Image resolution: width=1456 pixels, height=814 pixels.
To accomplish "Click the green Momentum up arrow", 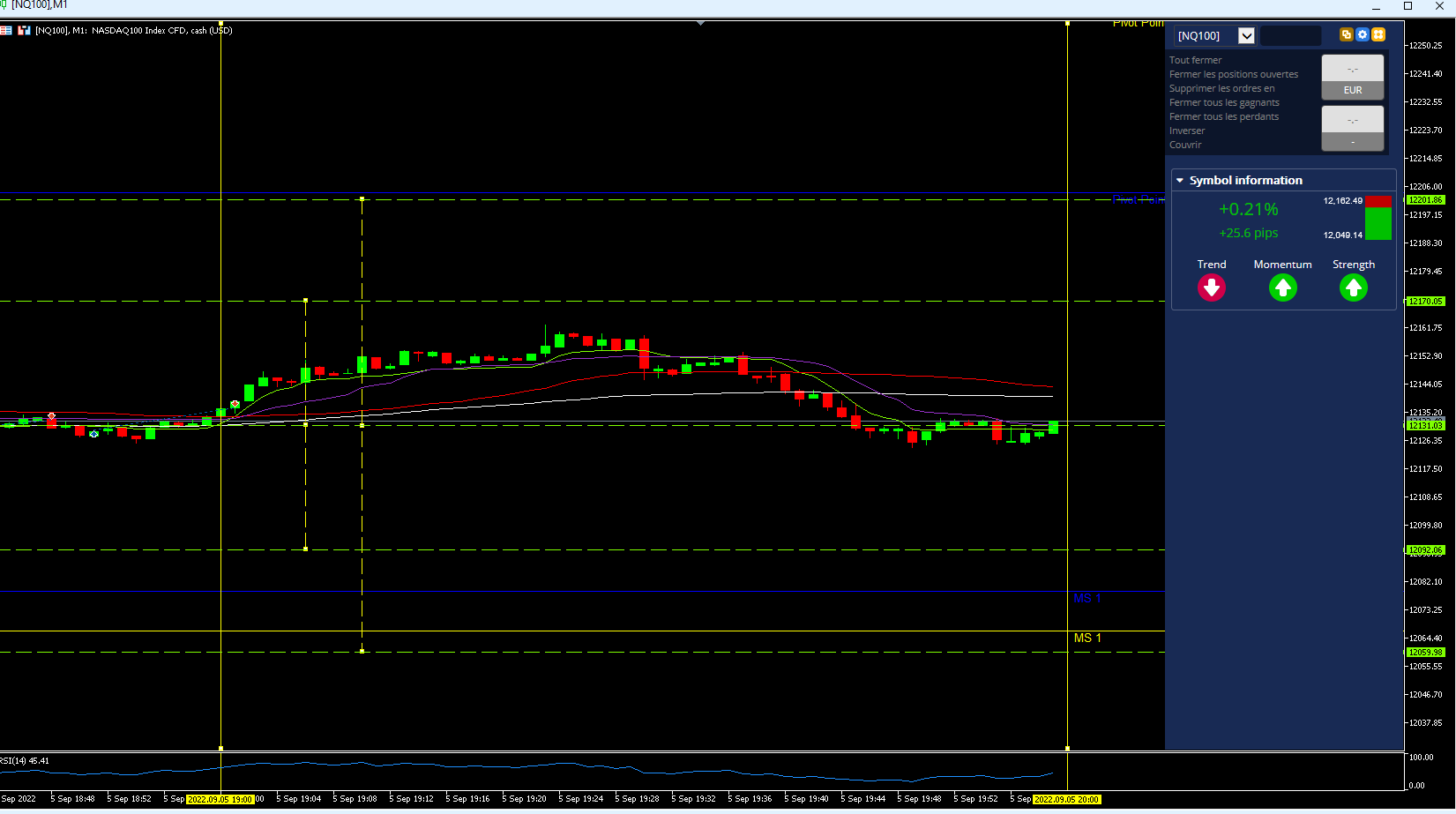I will click(x=1283, y=288).
